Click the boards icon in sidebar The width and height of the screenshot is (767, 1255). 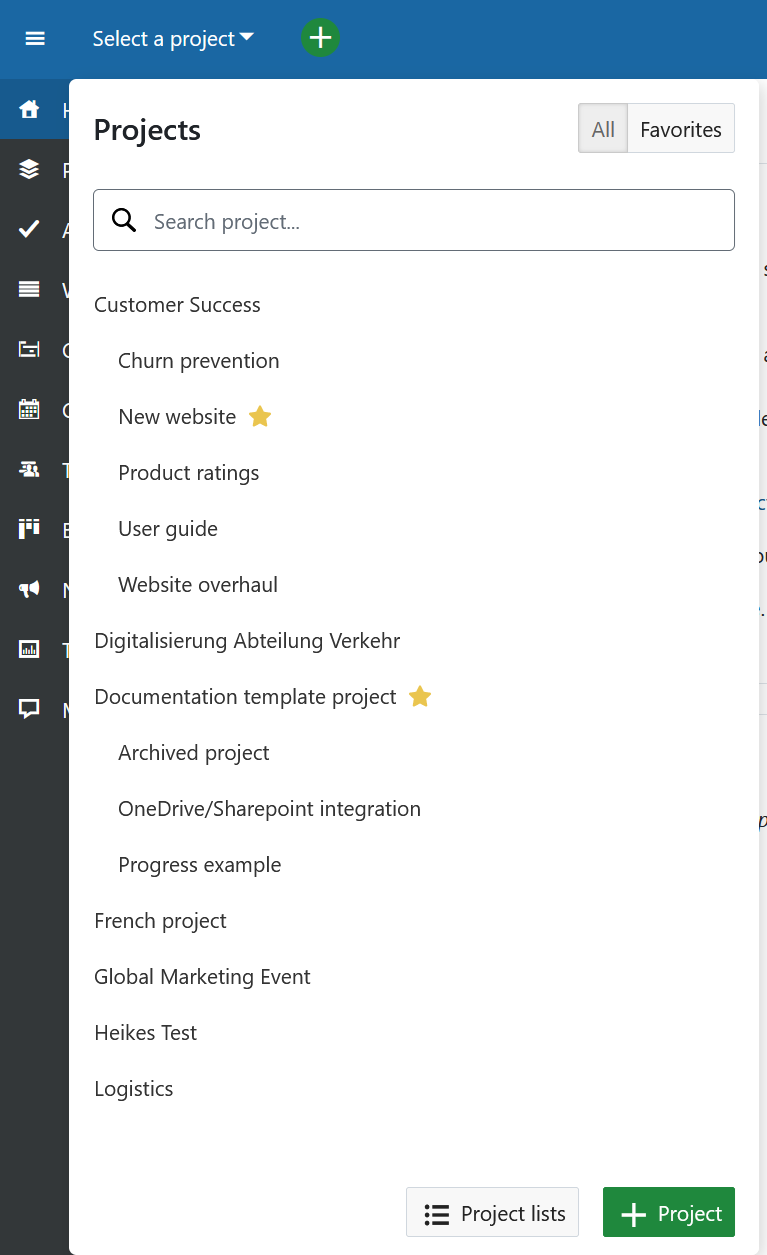pyautogui.click(x=30, y=530)
